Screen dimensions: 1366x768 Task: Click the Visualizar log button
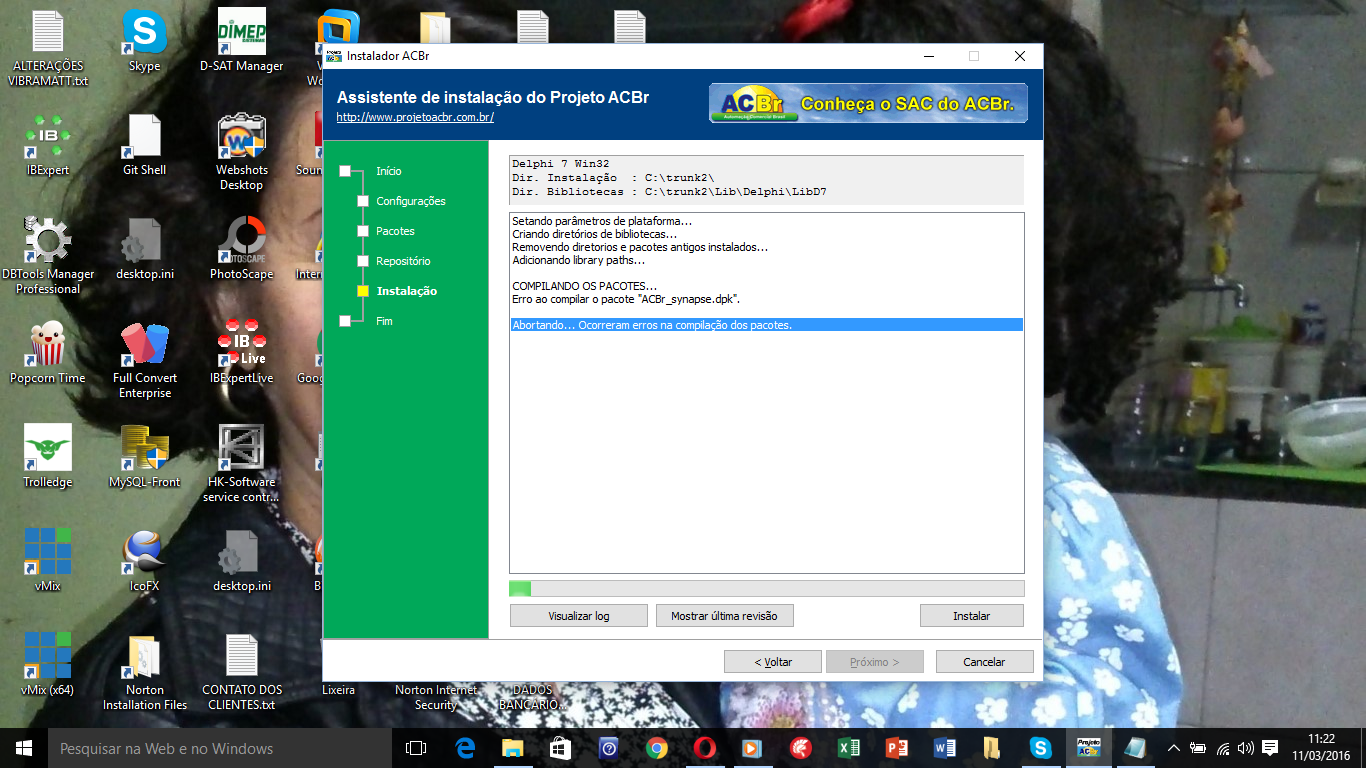[x=579, y=616]
